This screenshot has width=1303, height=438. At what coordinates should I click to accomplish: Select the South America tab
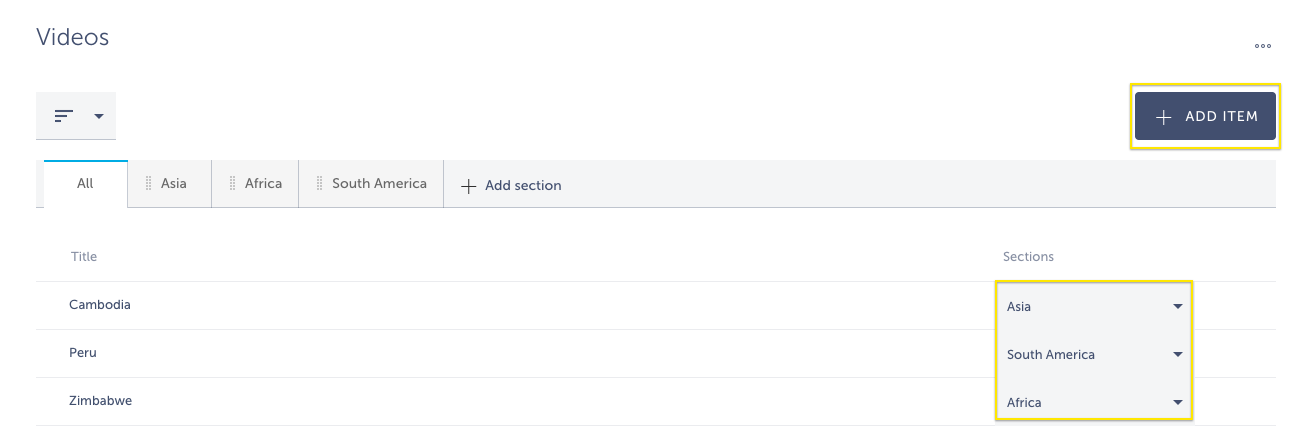click(371, 184)
